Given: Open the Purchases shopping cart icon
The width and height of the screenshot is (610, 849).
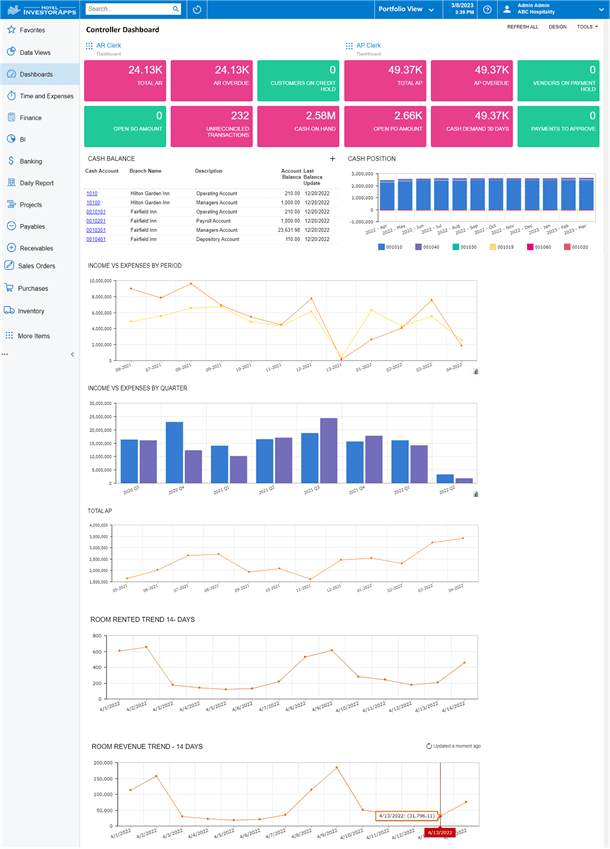Looking at the screenshot, I should 9,288.
